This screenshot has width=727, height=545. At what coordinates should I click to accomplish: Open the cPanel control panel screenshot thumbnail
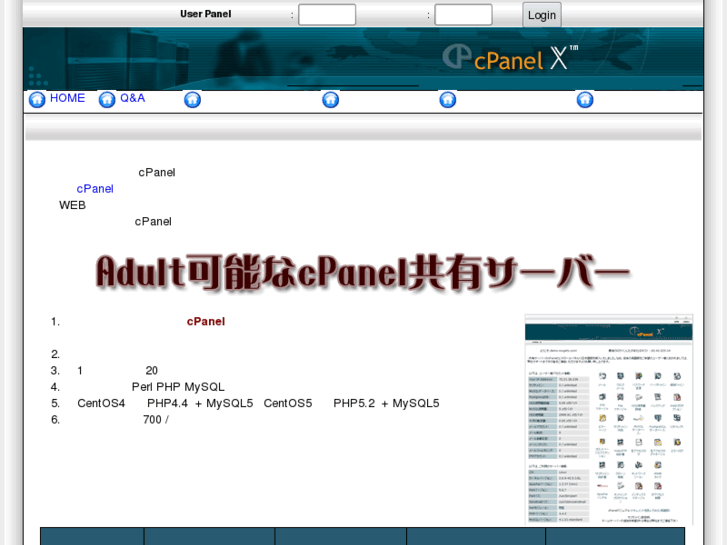(609, 419)
